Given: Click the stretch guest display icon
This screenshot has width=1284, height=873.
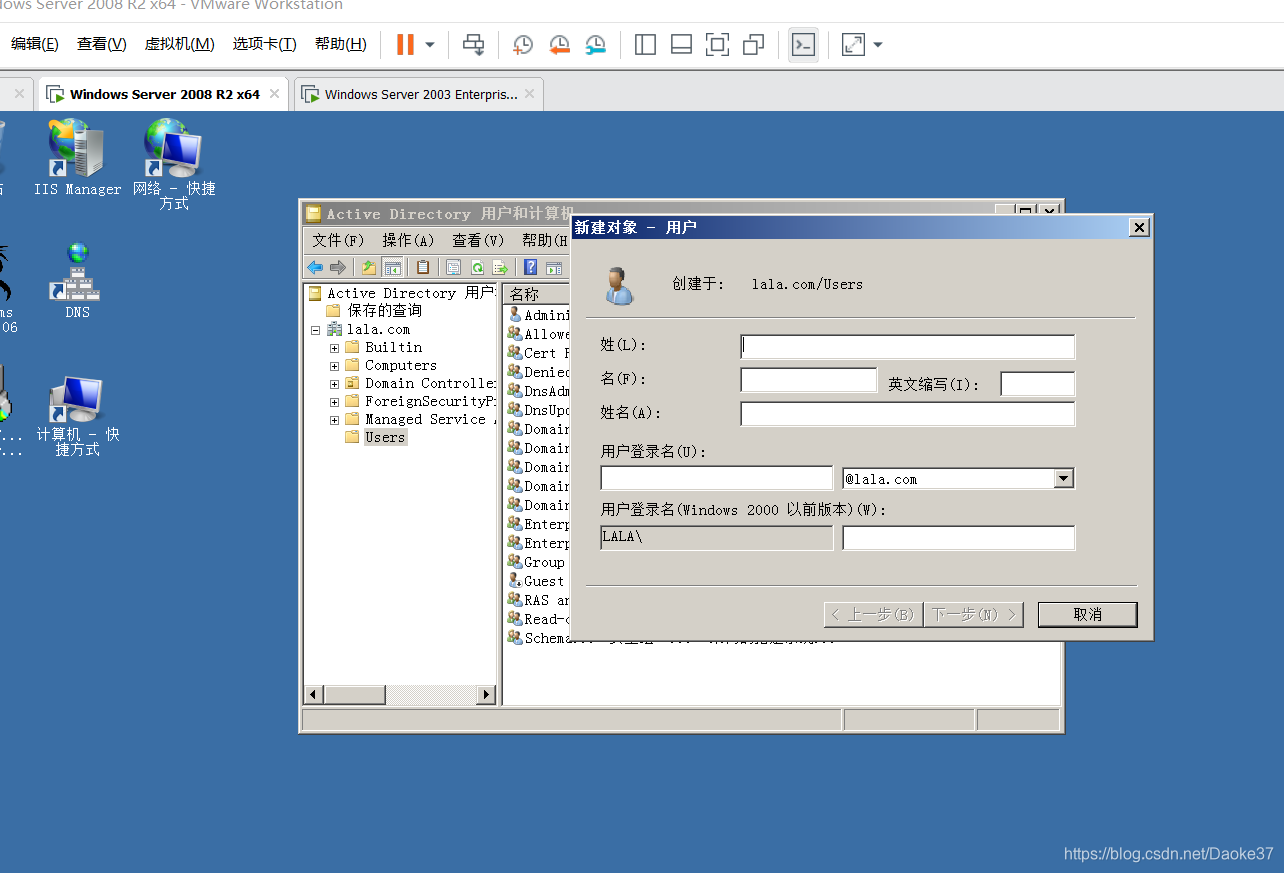Looking at the screenshot, I should (x=853, y=45).
